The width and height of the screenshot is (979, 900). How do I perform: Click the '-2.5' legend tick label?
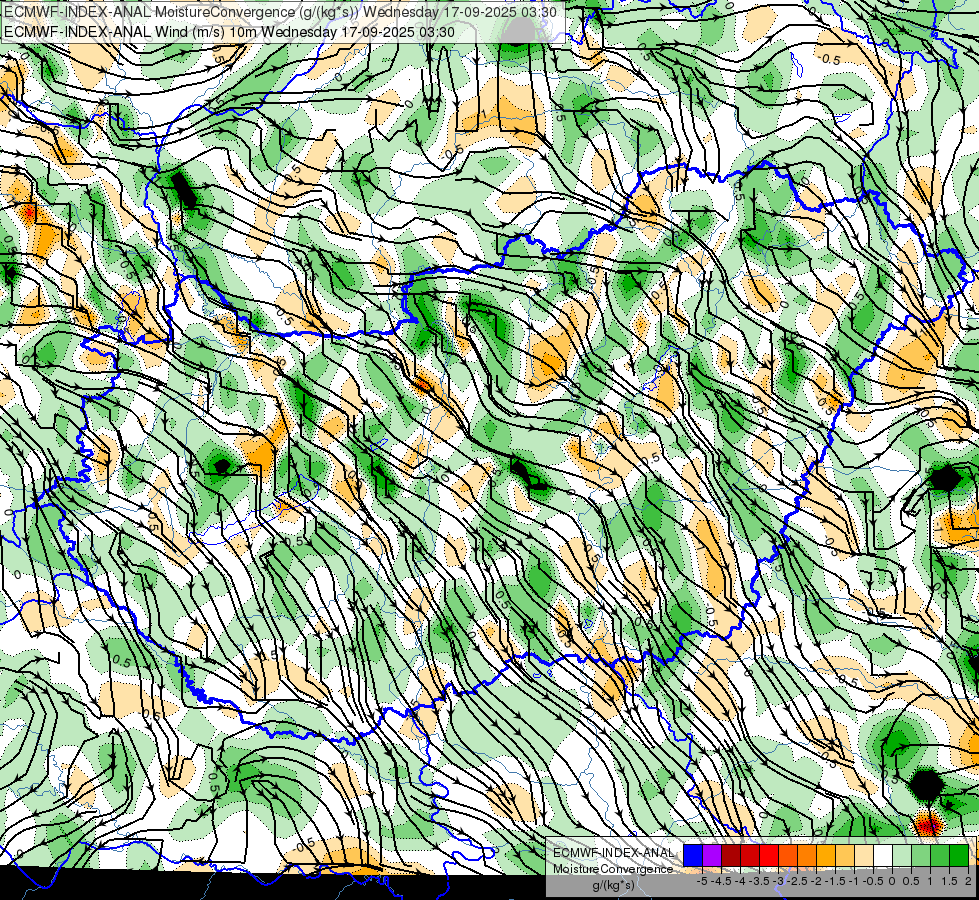tap(798, 881)
